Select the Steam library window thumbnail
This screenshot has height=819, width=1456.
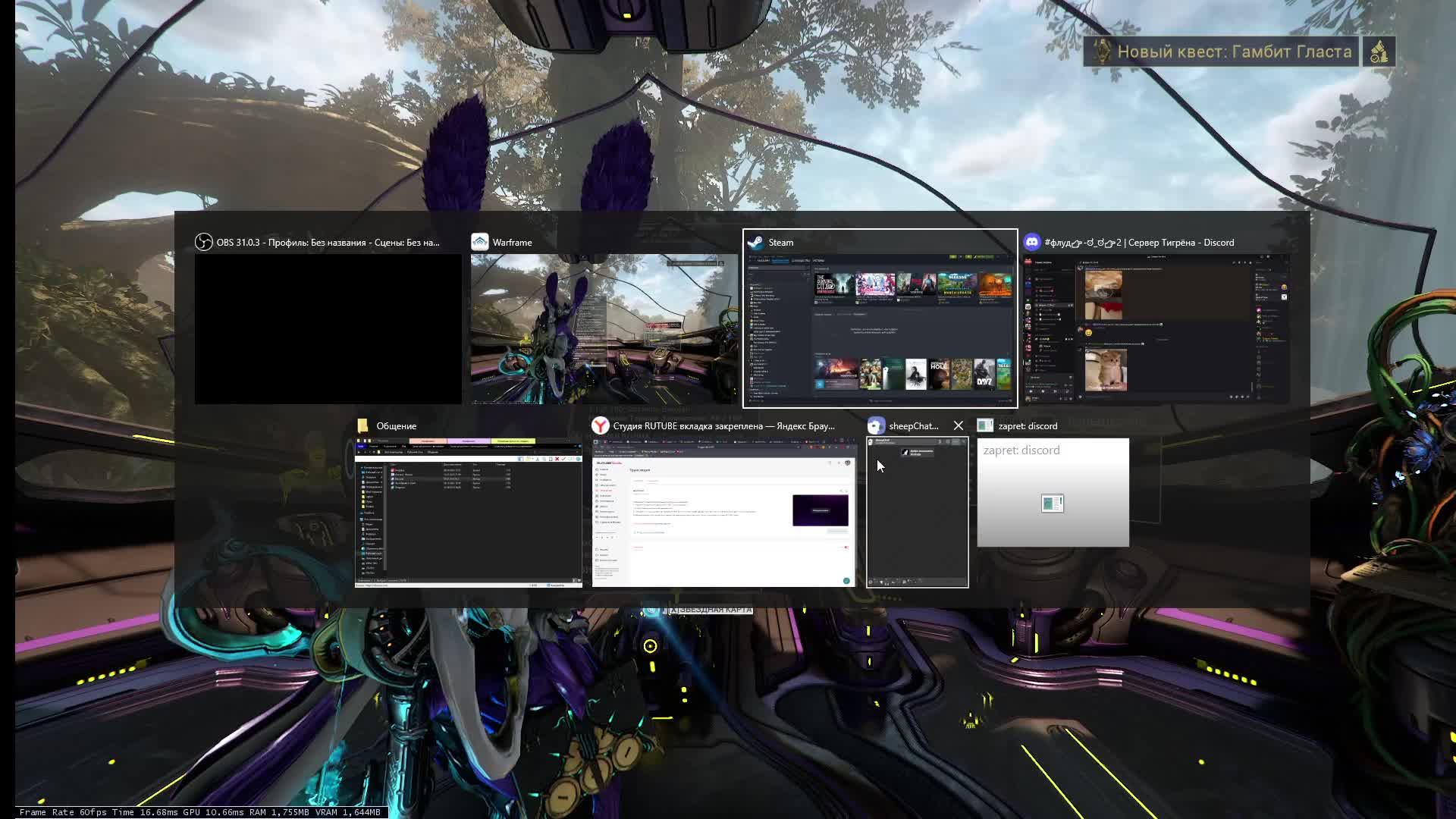(x=880, y=328)
